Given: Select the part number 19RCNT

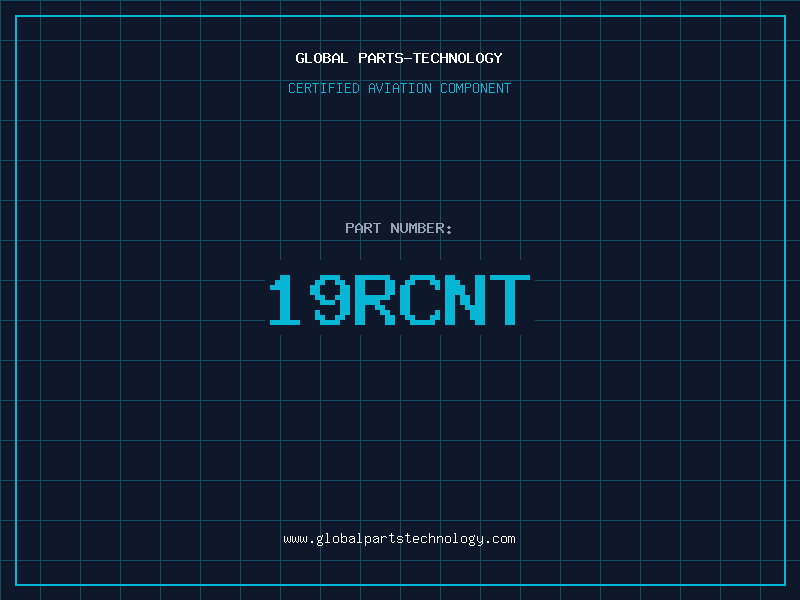Looking at the screenshot, I should point(400,299).
